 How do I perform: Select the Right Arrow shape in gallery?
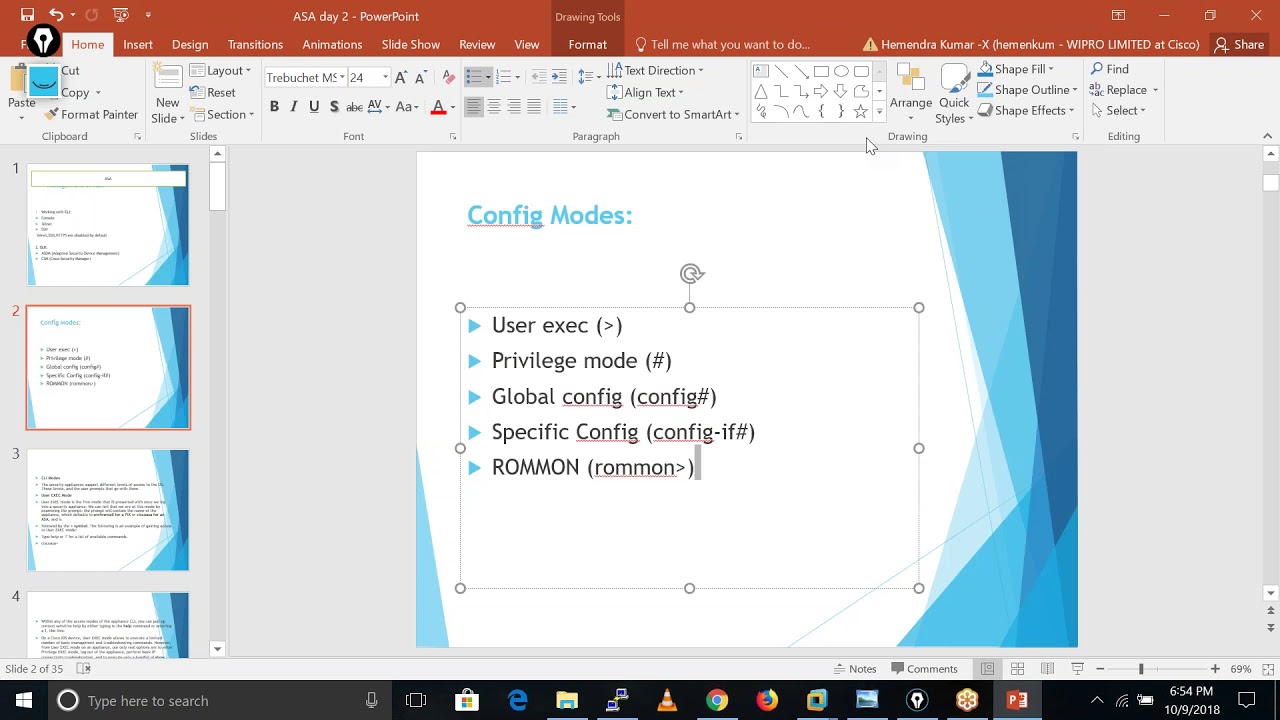pyautogui.click(x=821, y=91)
